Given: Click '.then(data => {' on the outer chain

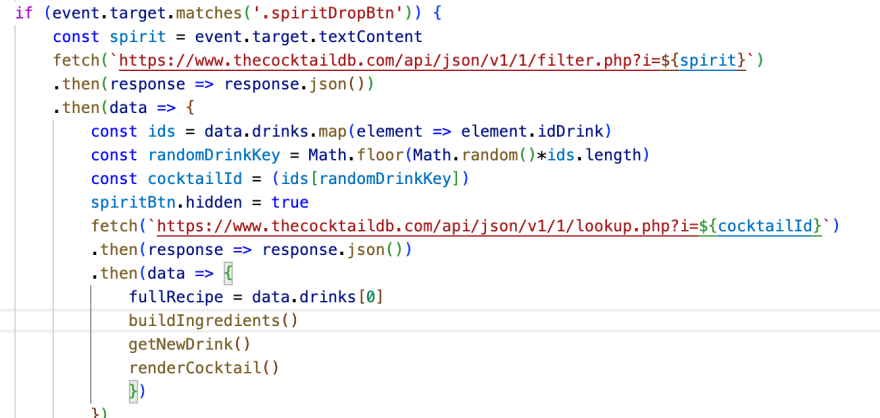Looking at the screenshot, I should tap(123, 108).
